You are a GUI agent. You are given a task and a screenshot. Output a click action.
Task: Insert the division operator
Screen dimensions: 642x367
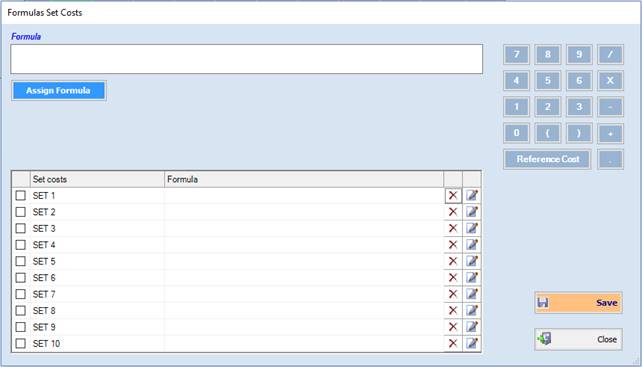[610, 54]
